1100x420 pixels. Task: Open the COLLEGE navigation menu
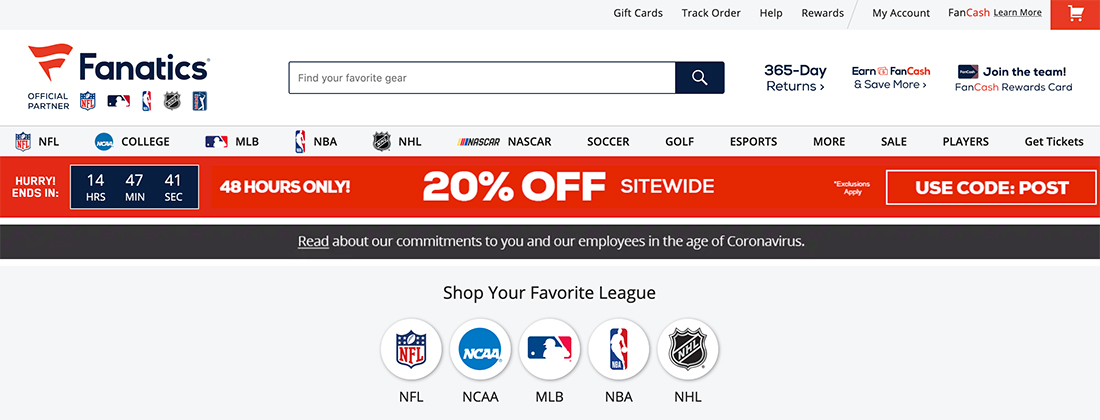click(133, 142)
